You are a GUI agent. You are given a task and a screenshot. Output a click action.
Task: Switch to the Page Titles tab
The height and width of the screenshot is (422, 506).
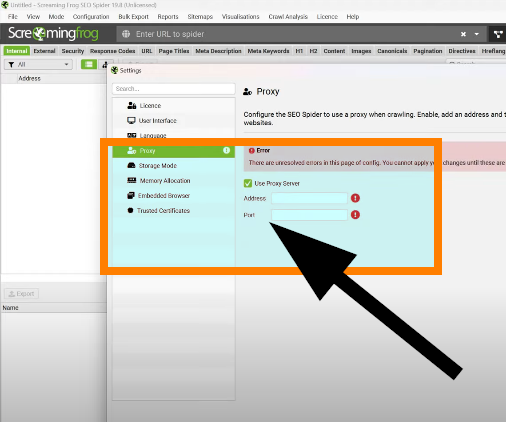point(174,51)
